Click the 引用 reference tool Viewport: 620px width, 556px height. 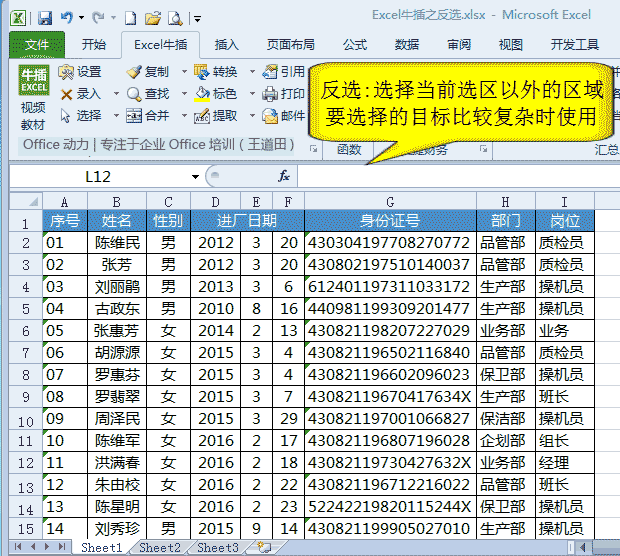pos(284,72)
